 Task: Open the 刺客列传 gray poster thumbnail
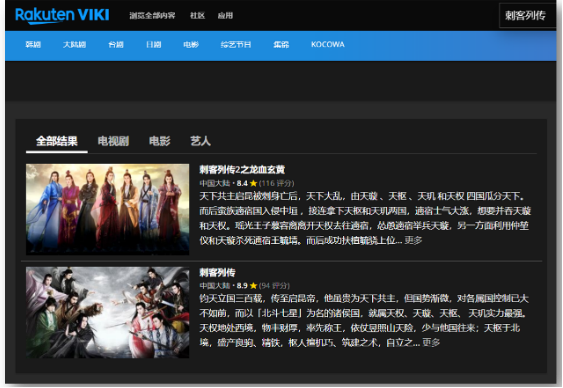(107, 312)
